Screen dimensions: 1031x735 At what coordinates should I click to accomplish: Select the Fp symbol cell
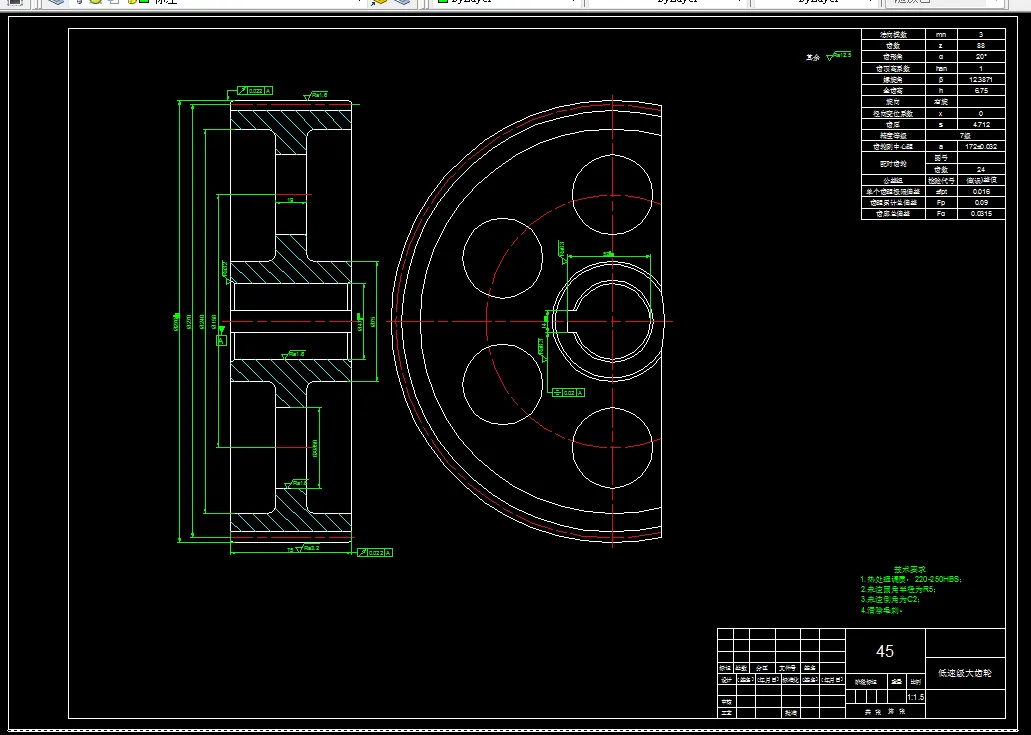click(x=941, y=202)
